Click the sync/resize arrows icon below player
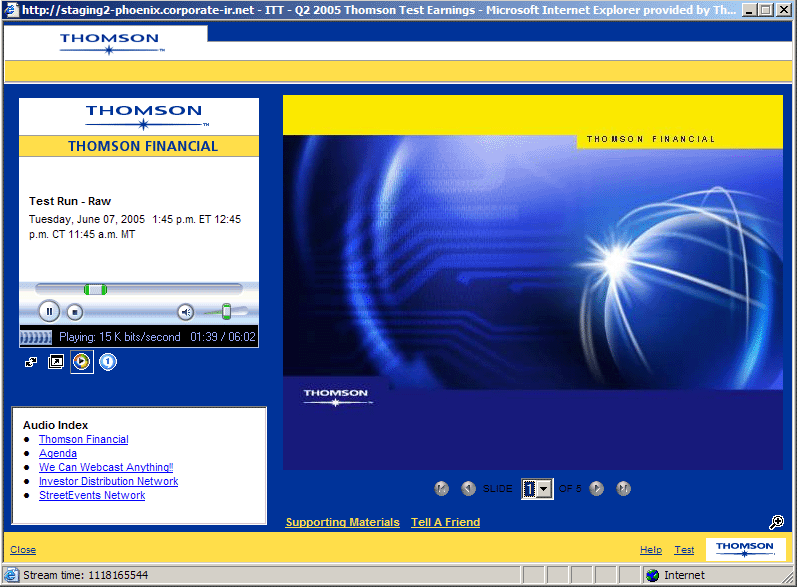The image size is (797, 587). [31, 362]
